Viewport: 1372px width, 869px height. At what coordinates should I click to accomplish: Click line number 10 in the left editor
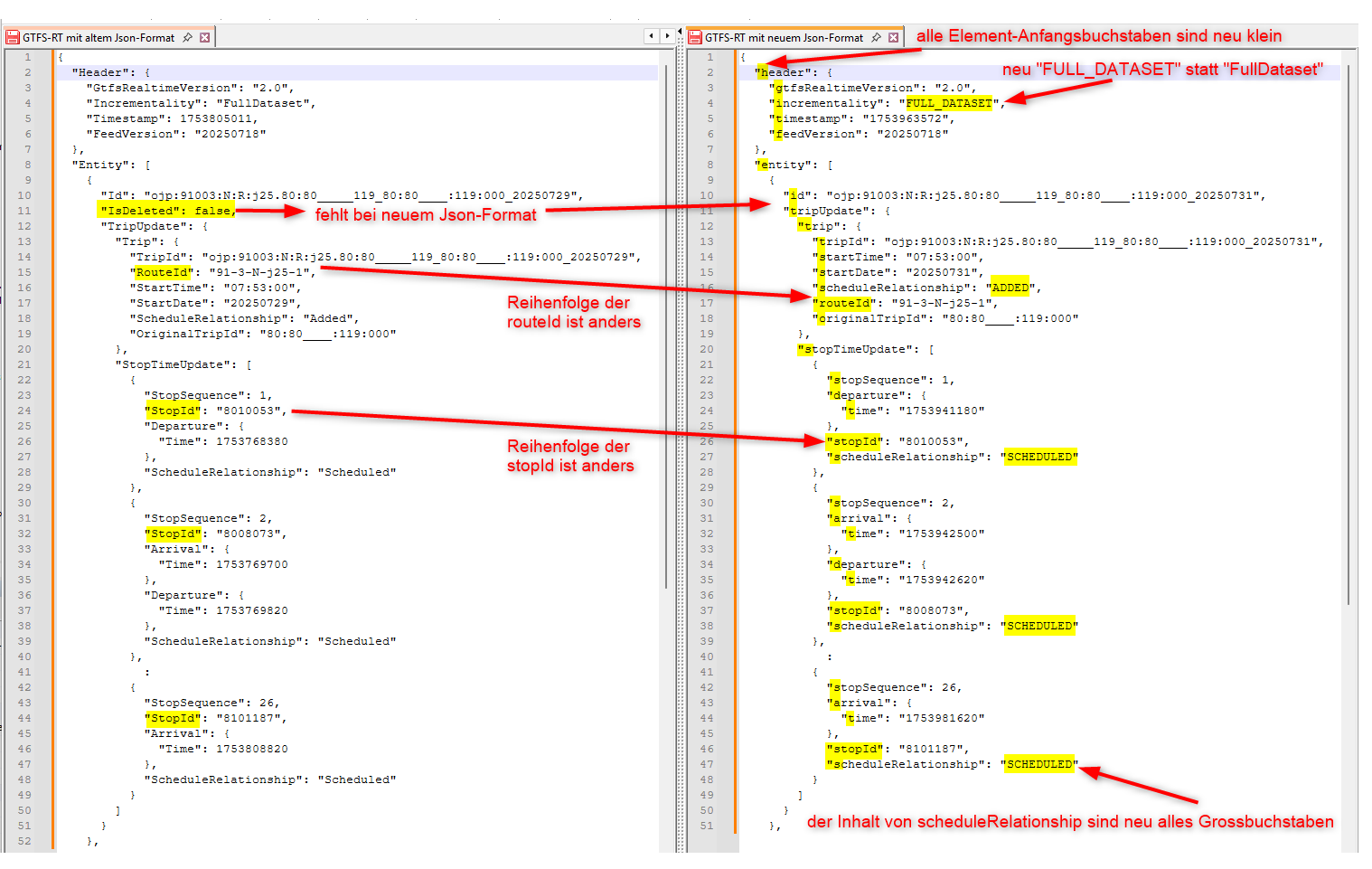click(26, 194)
